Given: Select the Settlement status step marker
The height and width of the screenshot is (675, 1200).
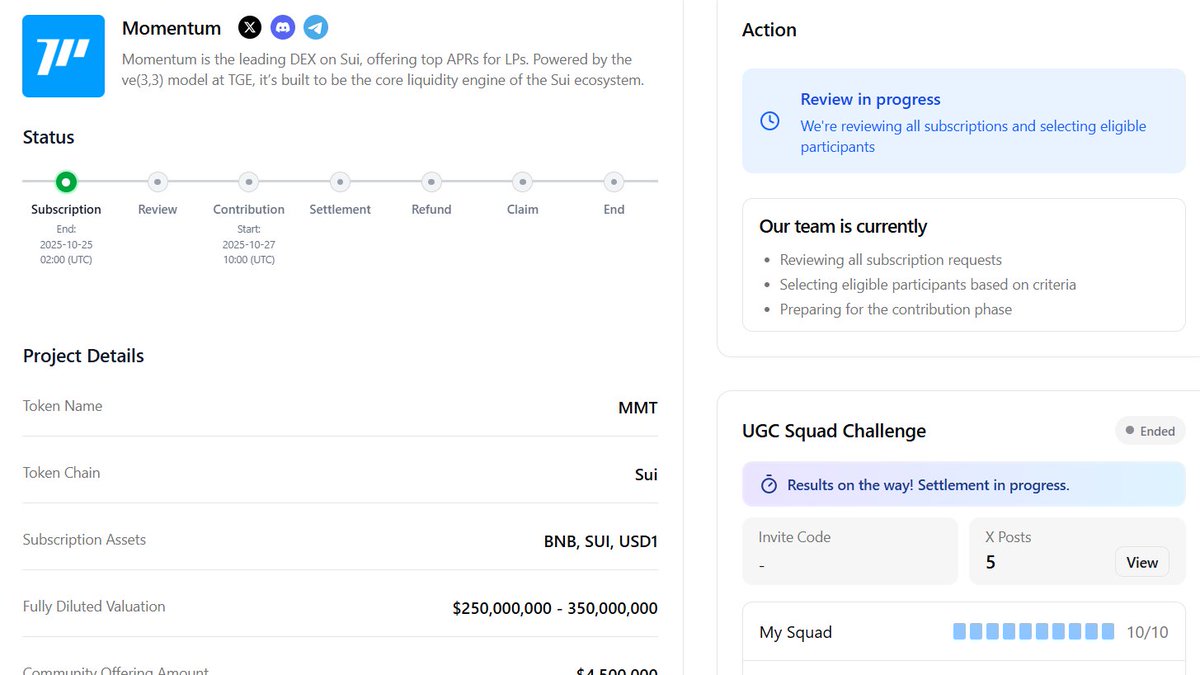Looking at the screenshot, I should point(340,182).
